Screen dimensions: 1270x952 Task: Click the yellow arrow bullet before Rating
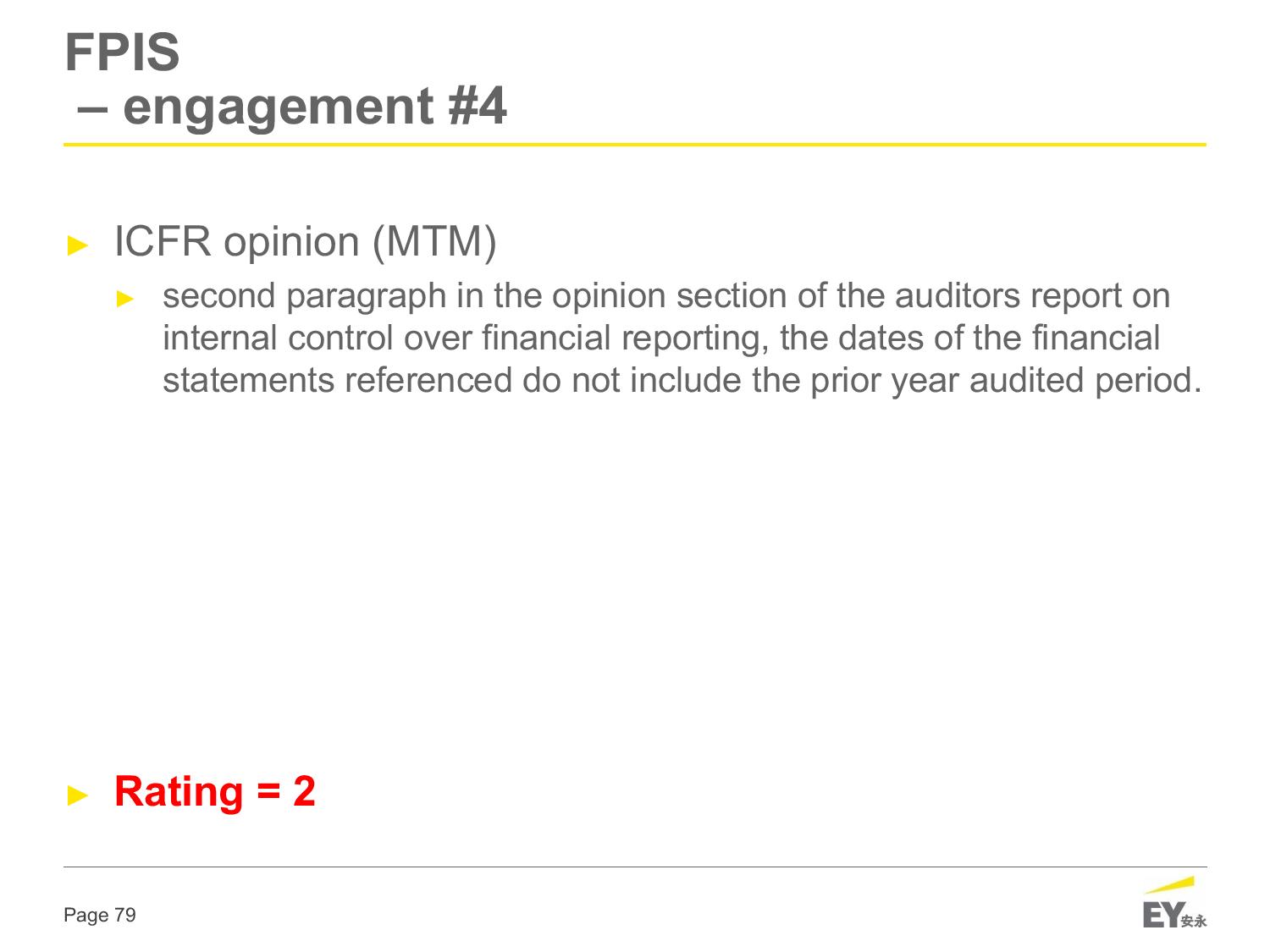click(x=78, y=794)
